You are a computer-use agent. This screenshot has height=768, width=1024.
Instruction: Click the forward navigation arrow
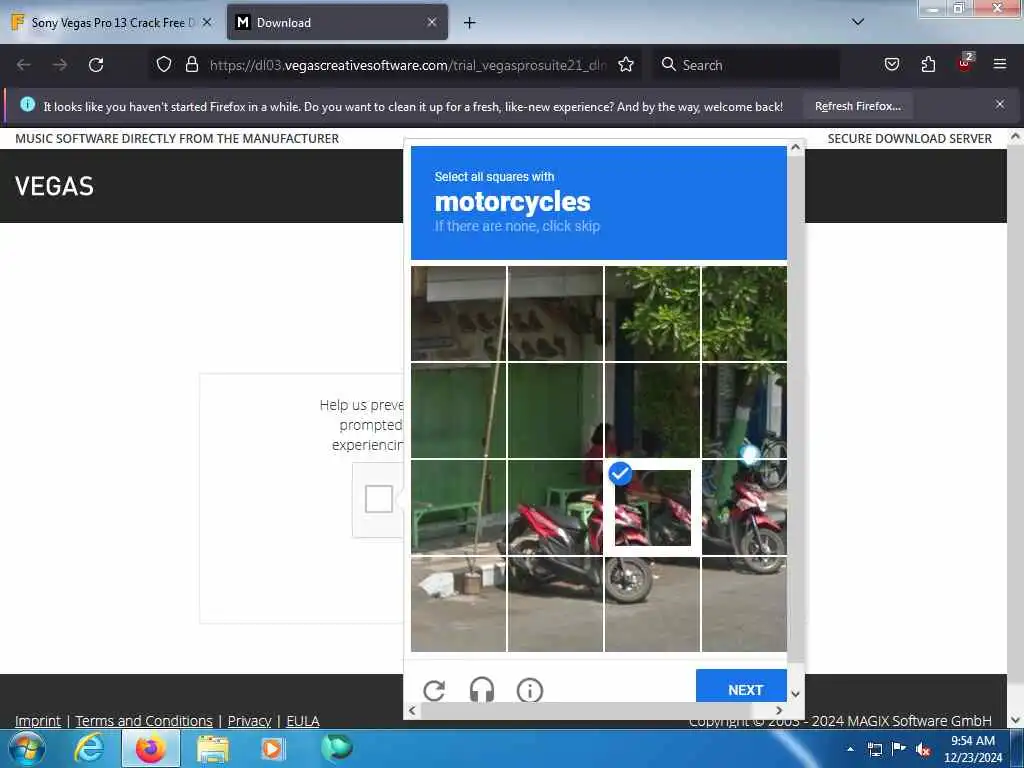[x=59, y=65]
